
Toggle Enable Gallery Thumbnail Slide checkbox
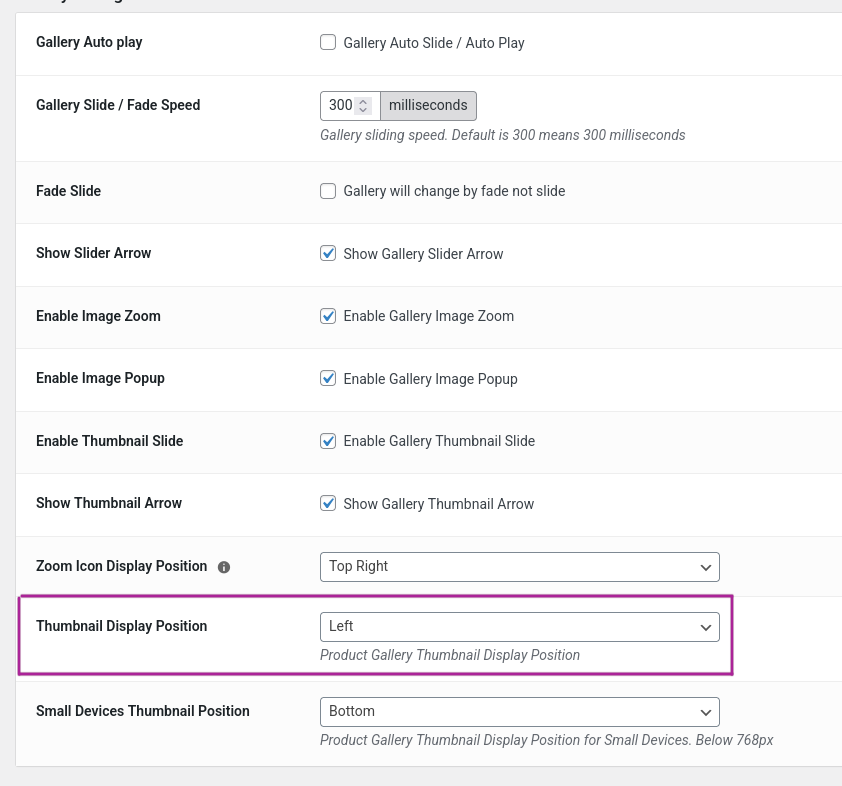328,441
